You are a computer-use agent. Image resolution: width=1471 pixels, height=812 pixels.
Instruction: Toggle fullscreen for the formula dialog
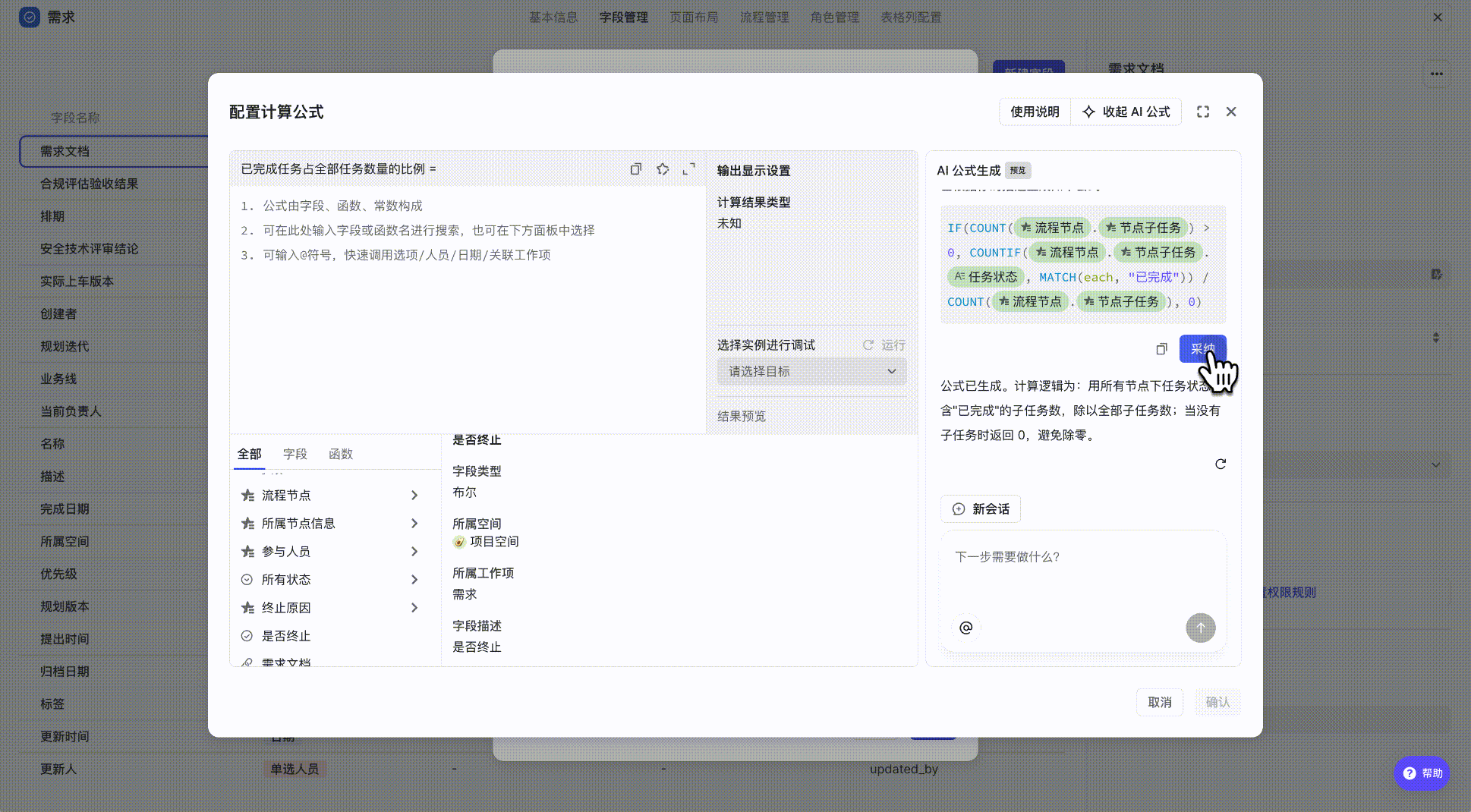[x=1203, y=112]
